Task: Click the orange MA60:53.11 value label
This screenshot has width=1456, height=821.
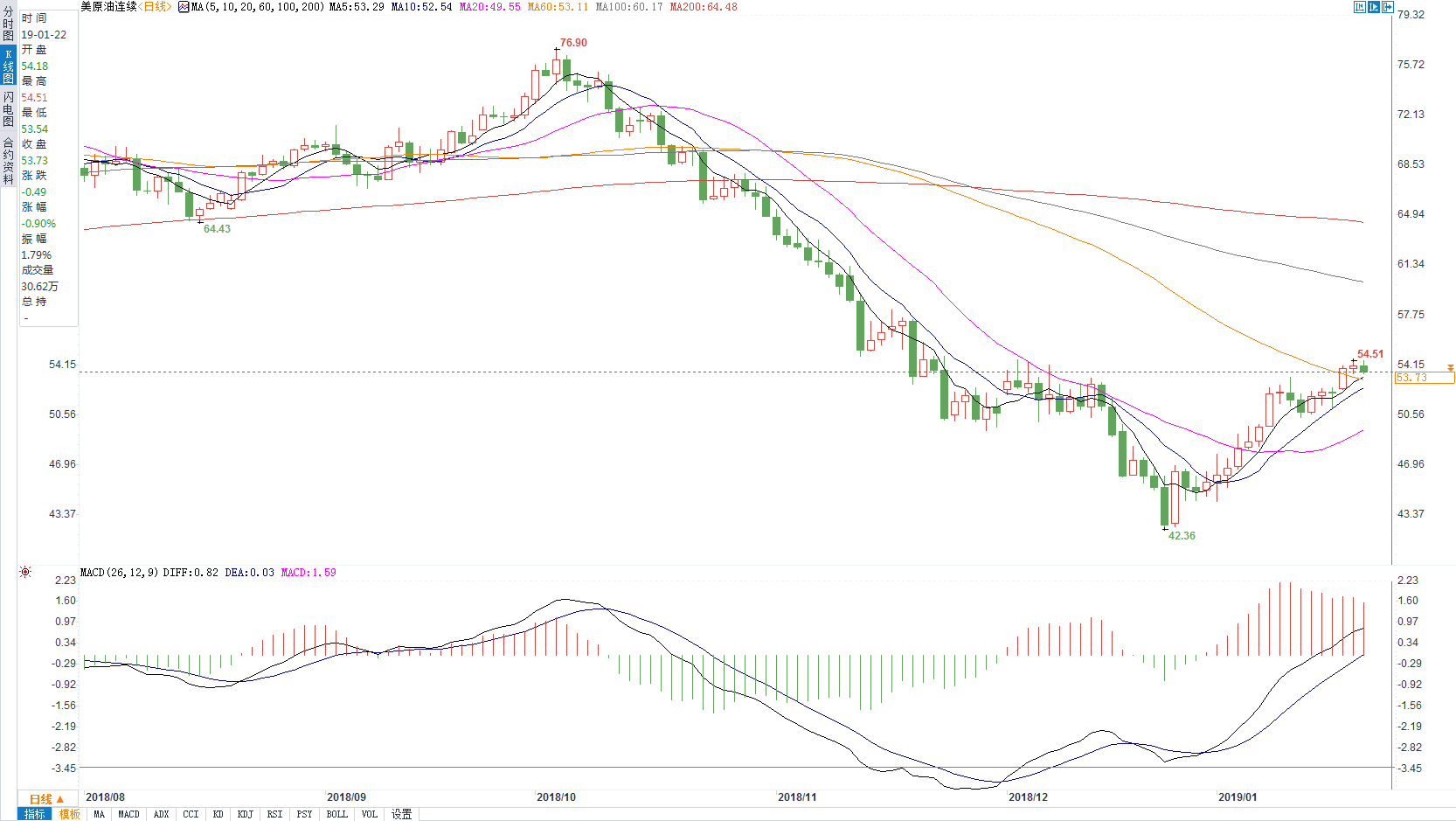Action: [558, 7]
